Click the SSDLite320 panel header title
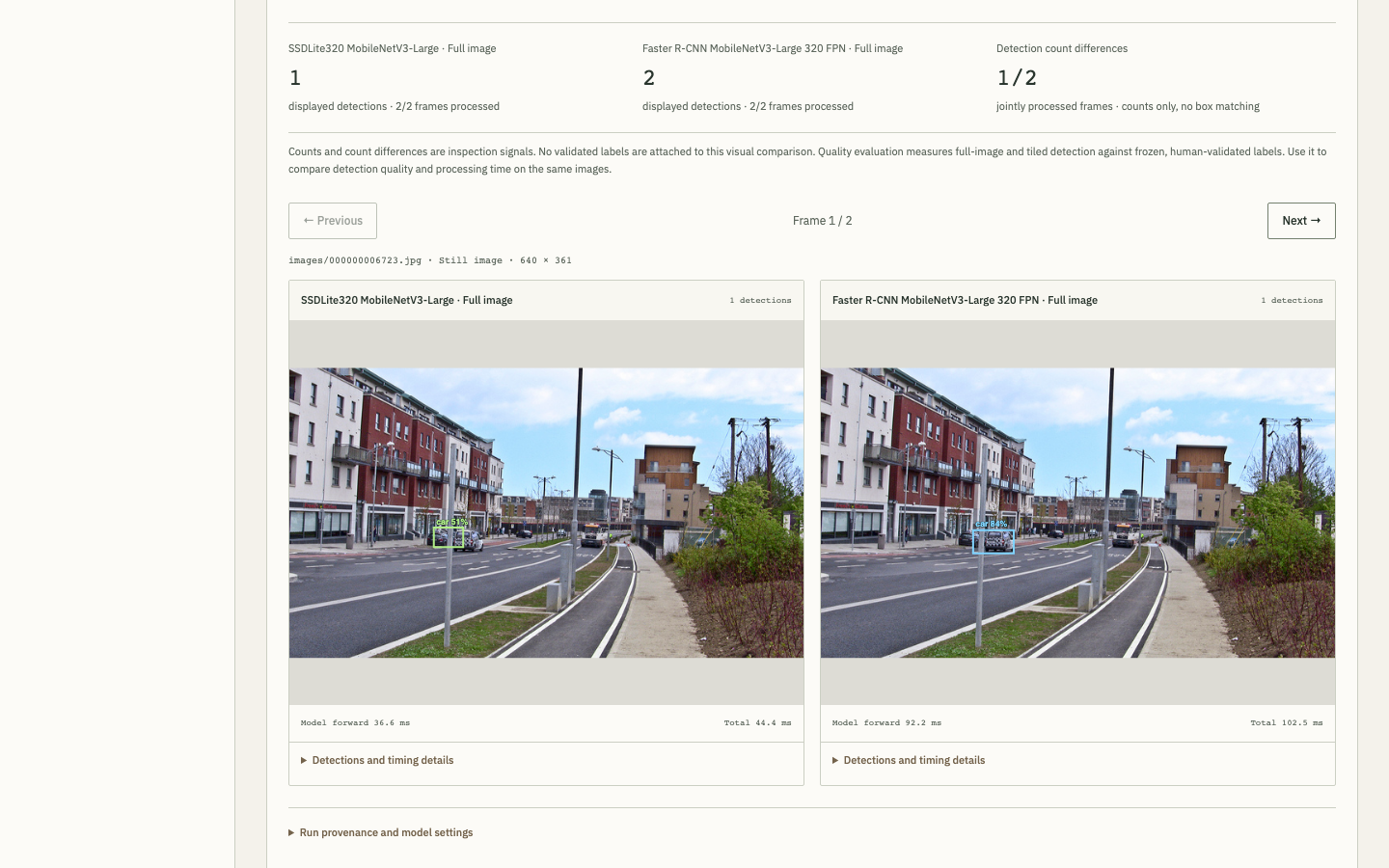This screenshot has height=868, width=1389. (406, 300)
